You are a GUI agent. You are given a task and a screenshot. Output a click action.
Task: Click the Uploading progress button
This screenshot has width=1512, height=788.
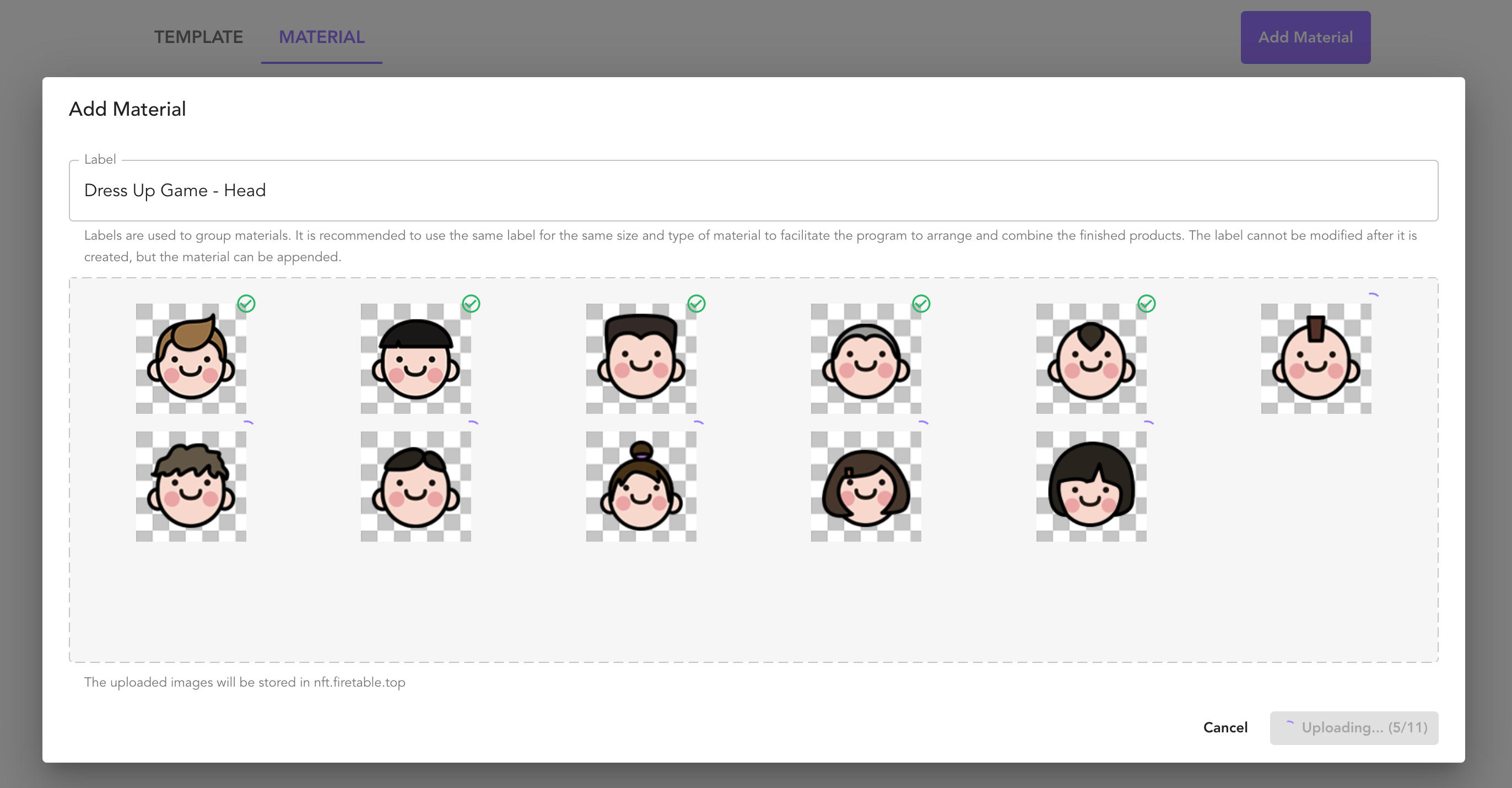tap(1353, 727)
